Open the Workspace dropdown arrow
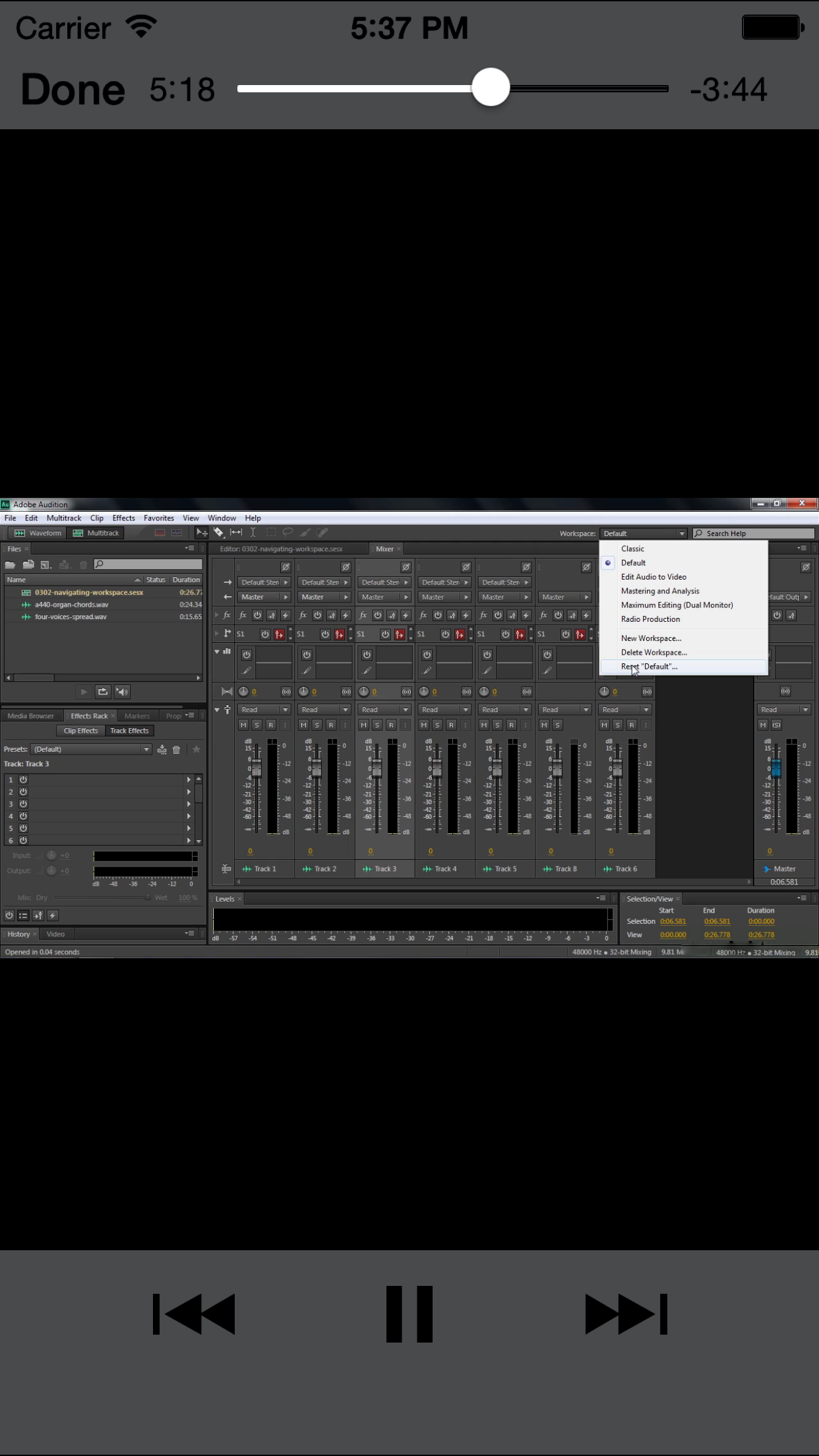 click(681, 533)
